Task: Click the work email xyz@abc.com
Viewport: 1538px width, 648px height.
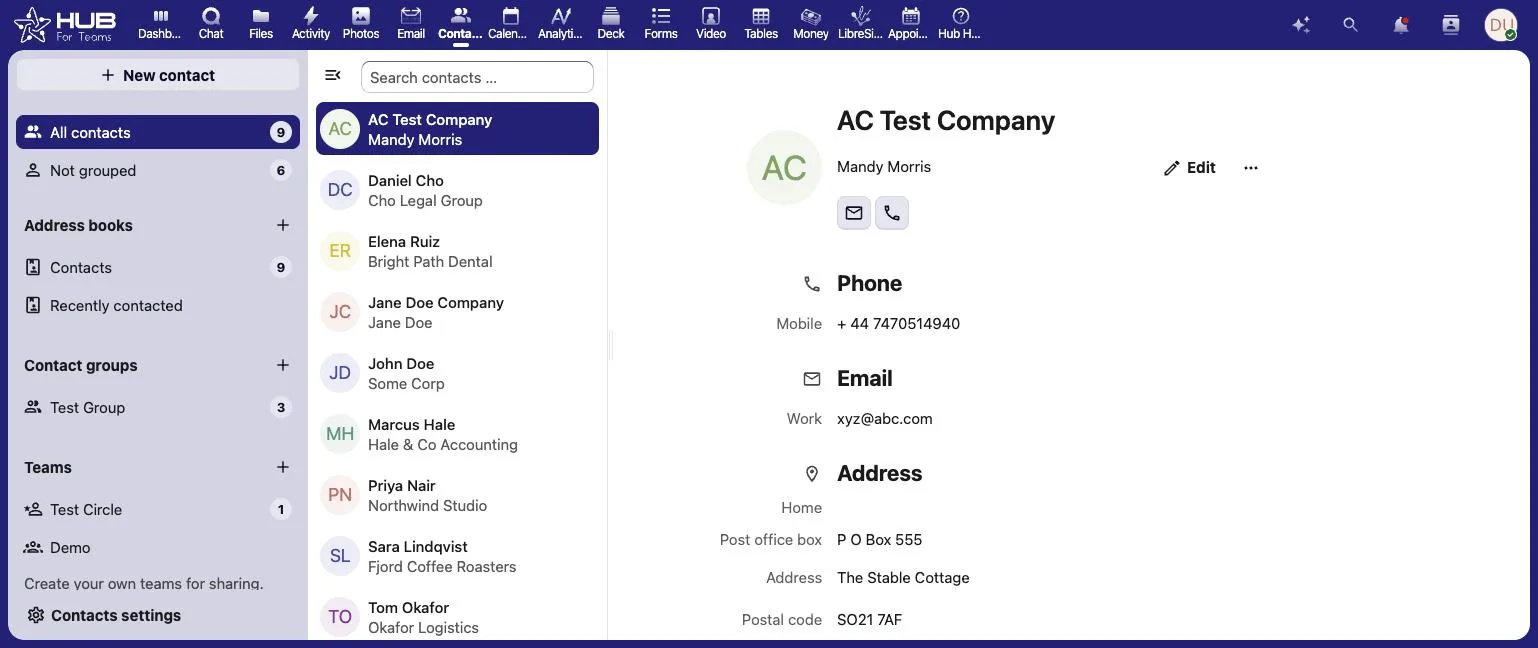Action: [x=884, y=419]
